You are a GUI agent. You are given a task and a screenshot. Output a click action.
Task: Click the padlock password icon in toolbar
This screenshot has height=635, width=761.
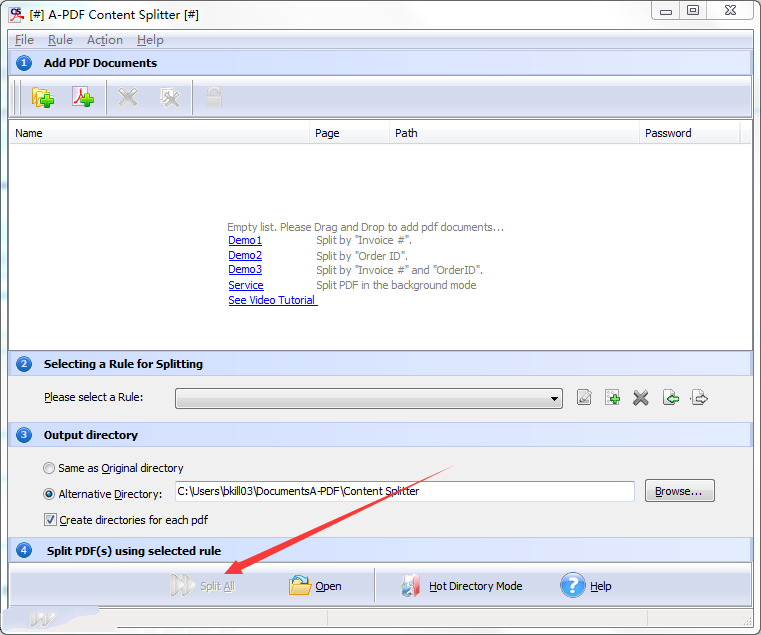[x=214, y=97]
